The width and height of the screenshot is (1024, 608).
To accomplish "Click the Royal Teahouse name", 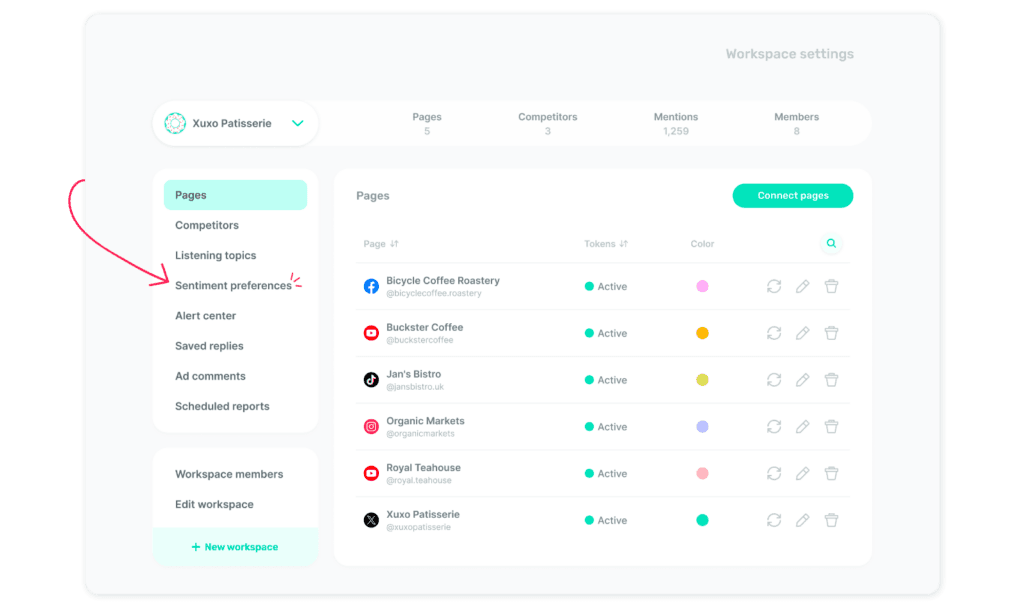I will (x=423, y=468).
